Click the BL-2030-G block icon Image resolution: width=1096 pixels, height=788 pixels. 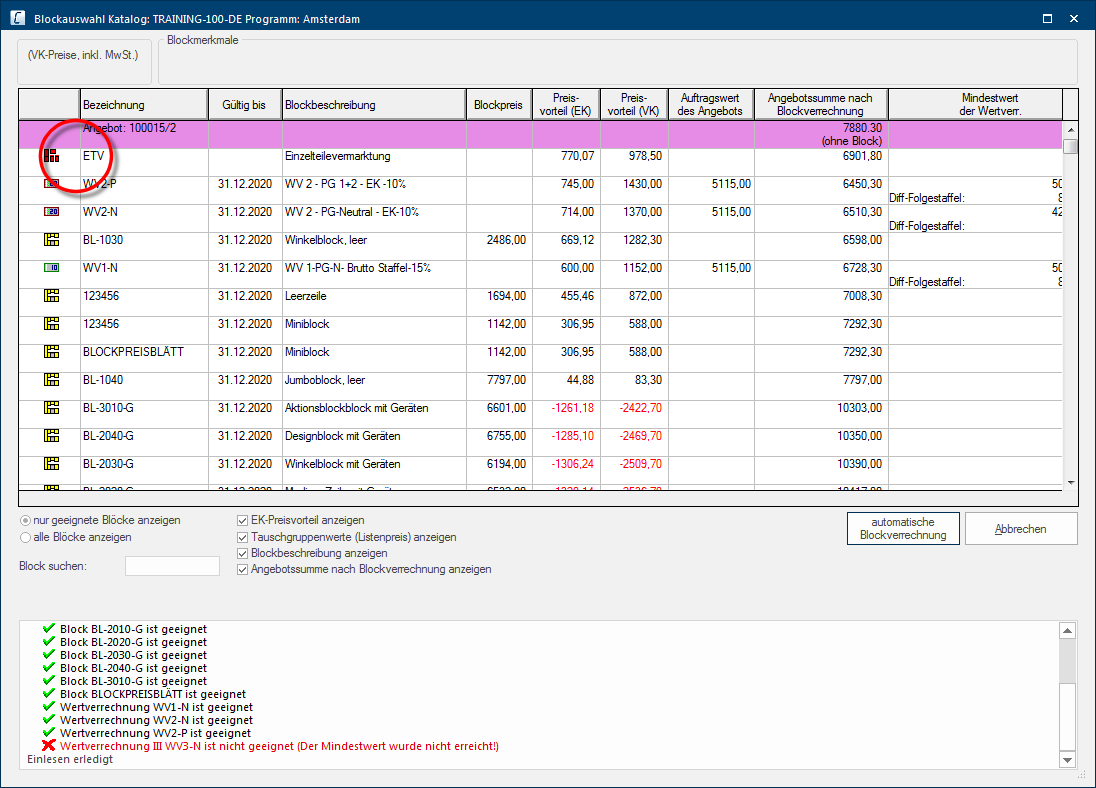pyautogui.click(x=51, y=464)
